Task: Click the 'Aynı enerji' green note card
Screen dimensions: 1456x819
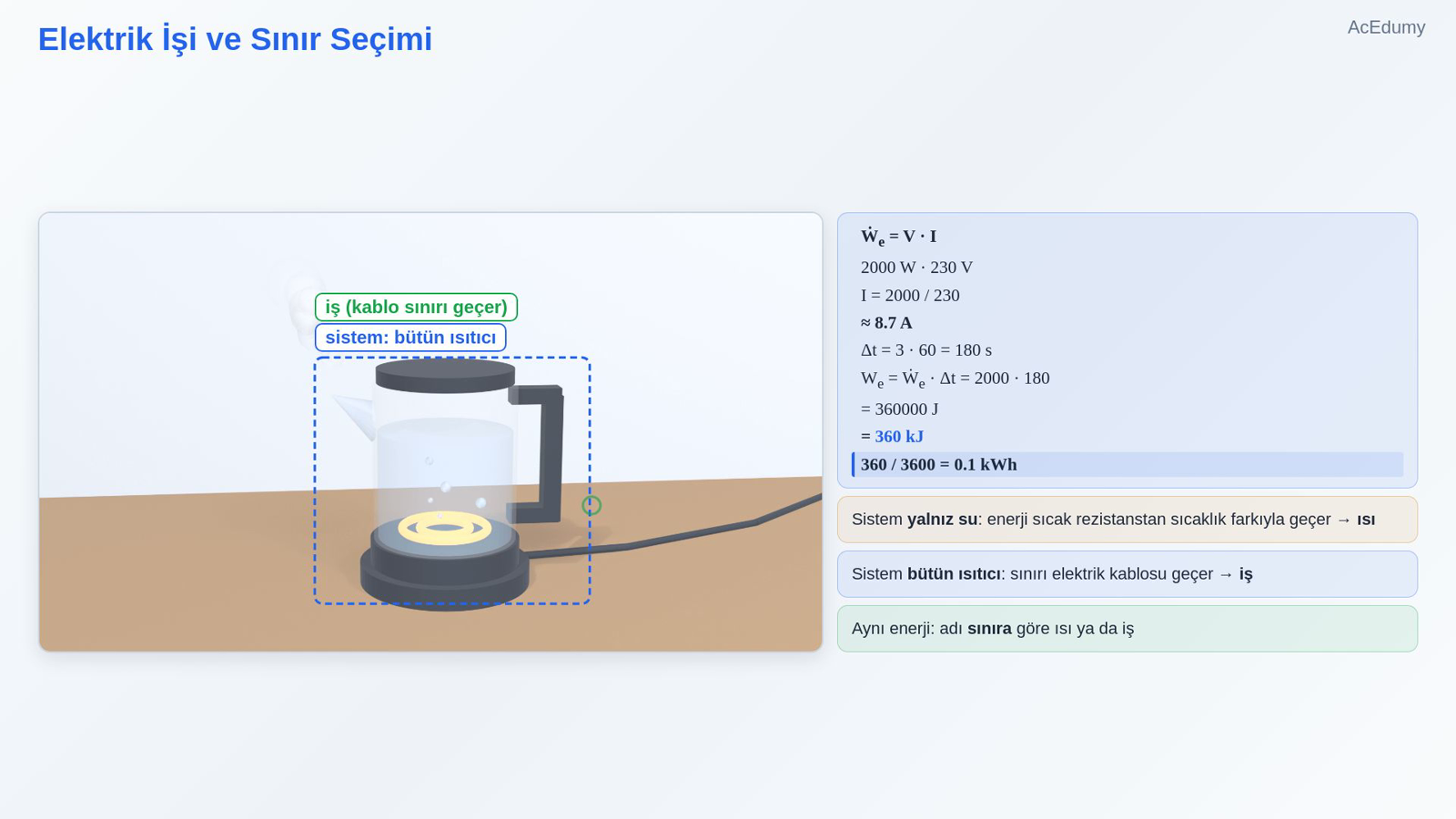Action: click(x=1127, y=629)
